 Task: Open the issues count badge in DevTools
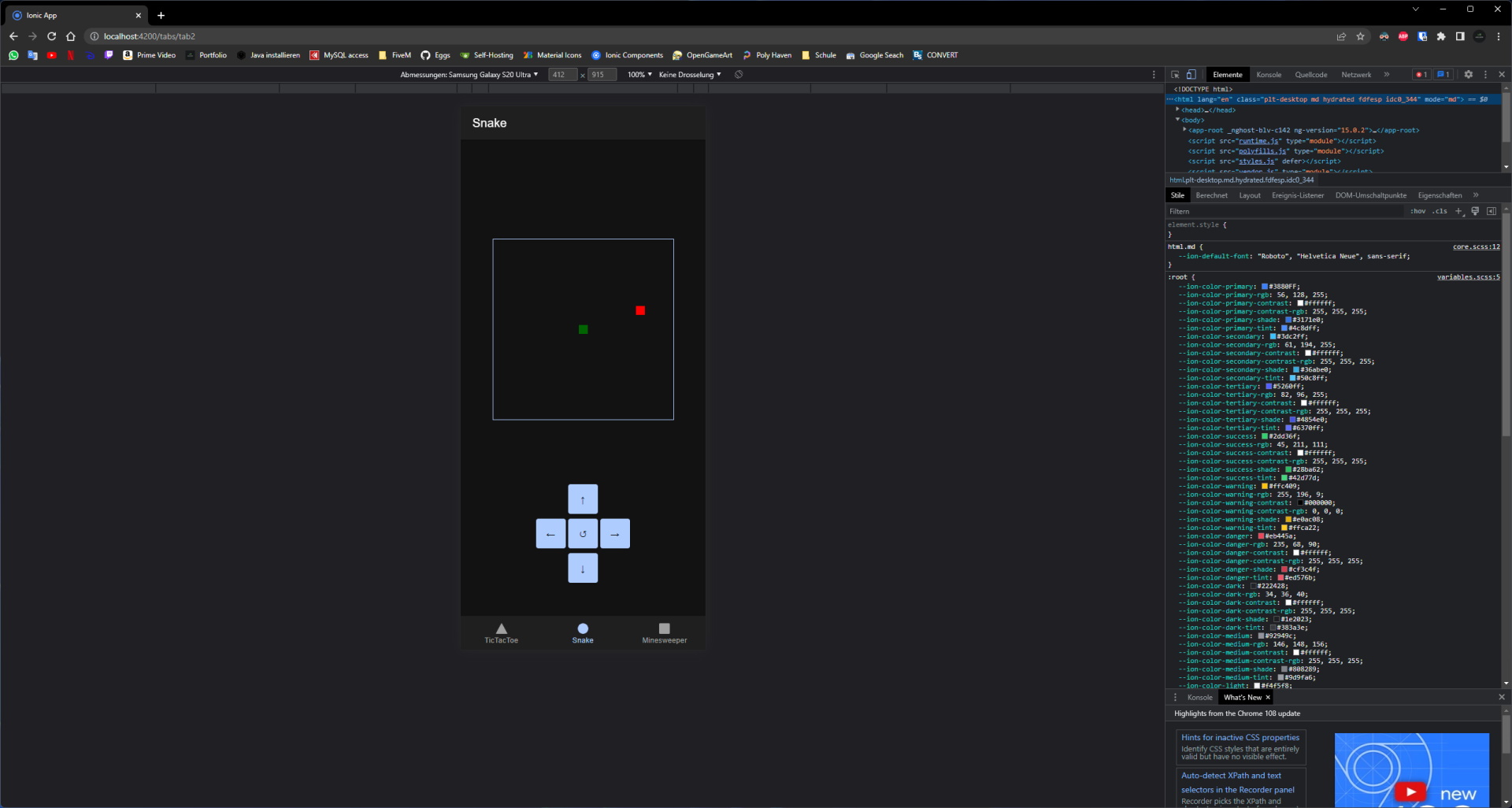click(1443, 75)
